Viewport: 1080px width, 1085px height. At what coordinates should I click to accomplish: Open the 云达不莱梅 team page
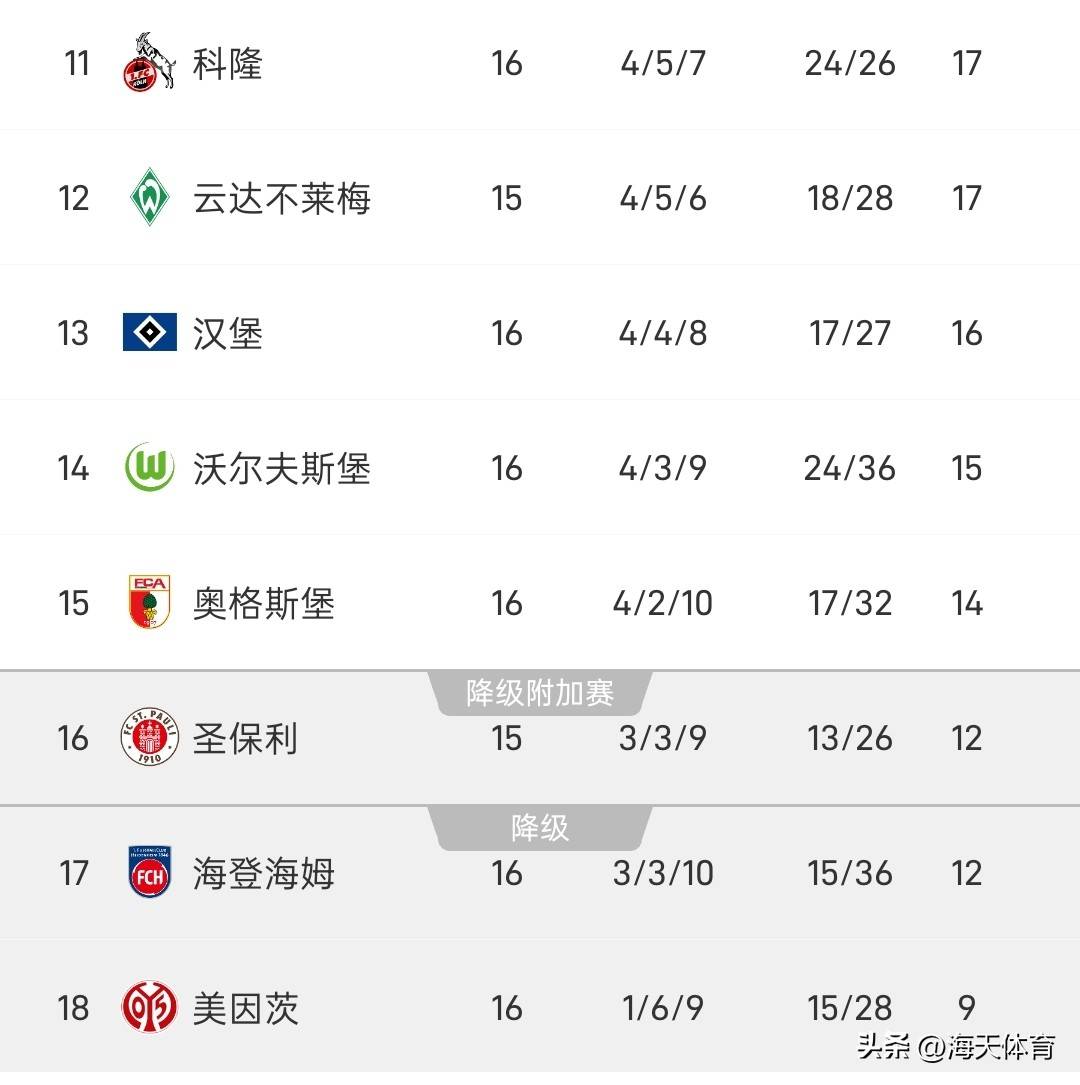click(282, 198)
